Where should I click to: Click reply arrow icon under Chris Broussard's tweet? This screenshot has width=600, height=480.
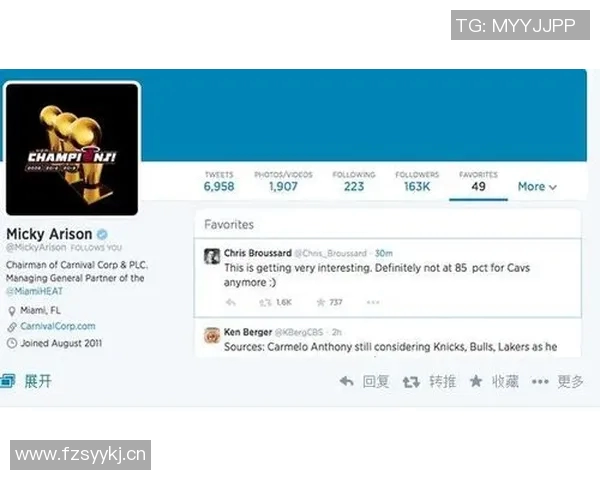click(230, 302)
